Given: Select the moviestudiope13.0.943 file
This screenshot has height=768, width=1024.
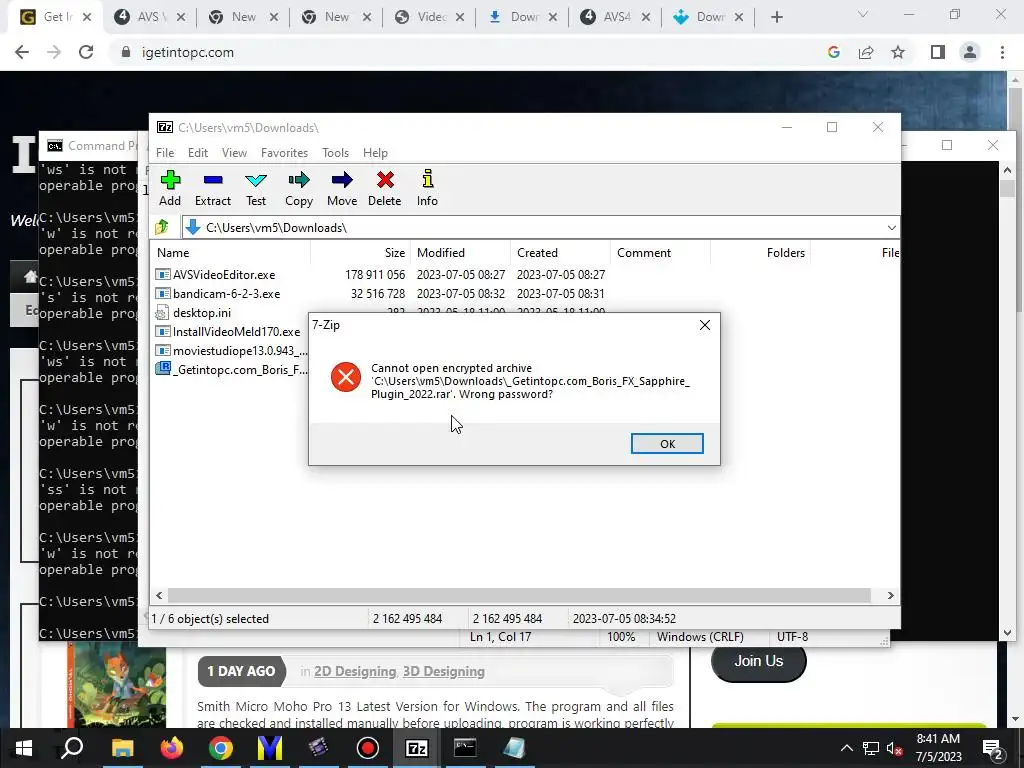Looking at the screenshot, I should pos(231,351).
